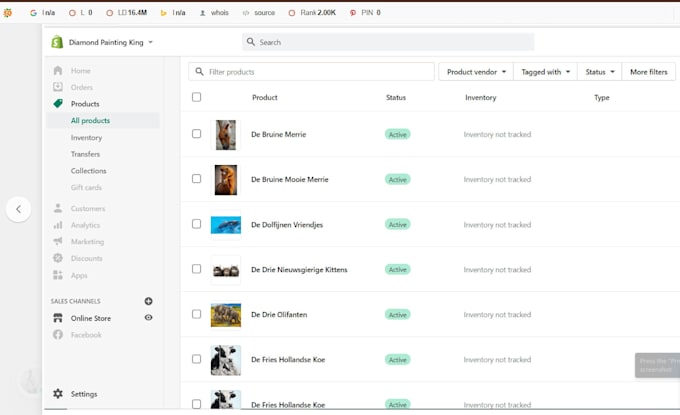Open Inventory submenu item
Viewport: 680px width, 415px height.
tap(86, 137)
